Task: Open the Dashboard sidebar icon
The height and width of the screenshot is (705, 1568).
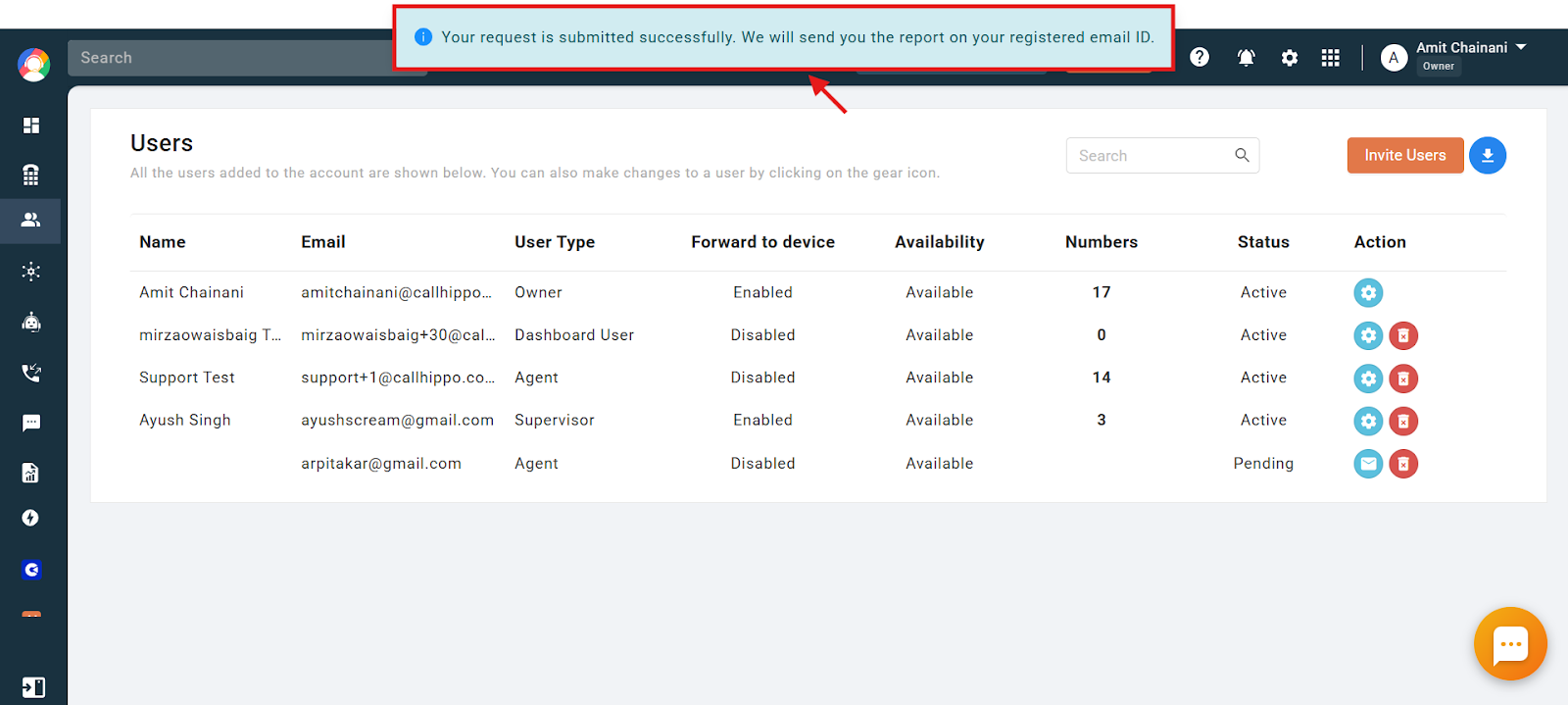Action: 31,126
